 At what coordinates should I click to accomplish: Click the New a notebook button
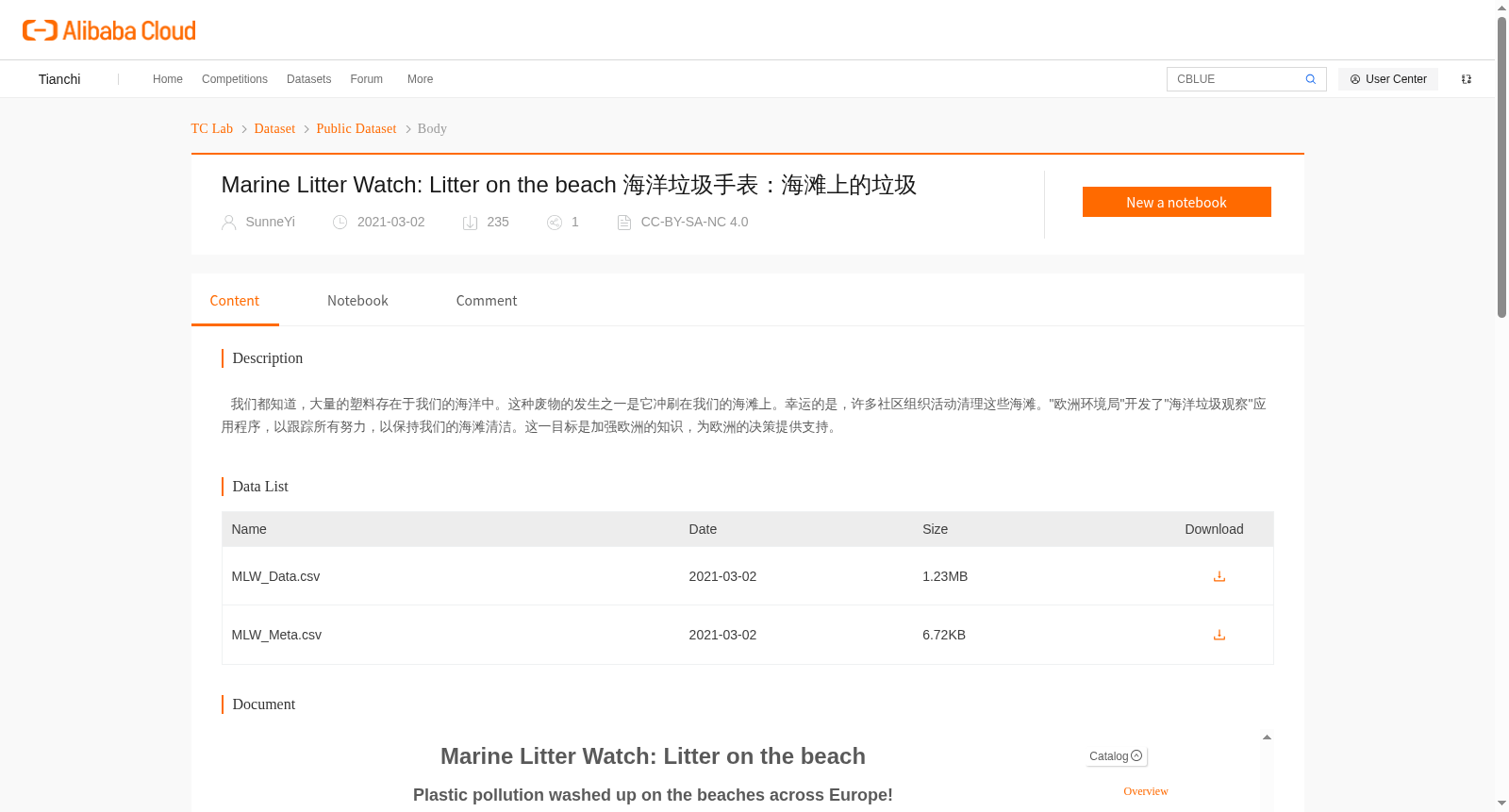tap(1176, 202)
